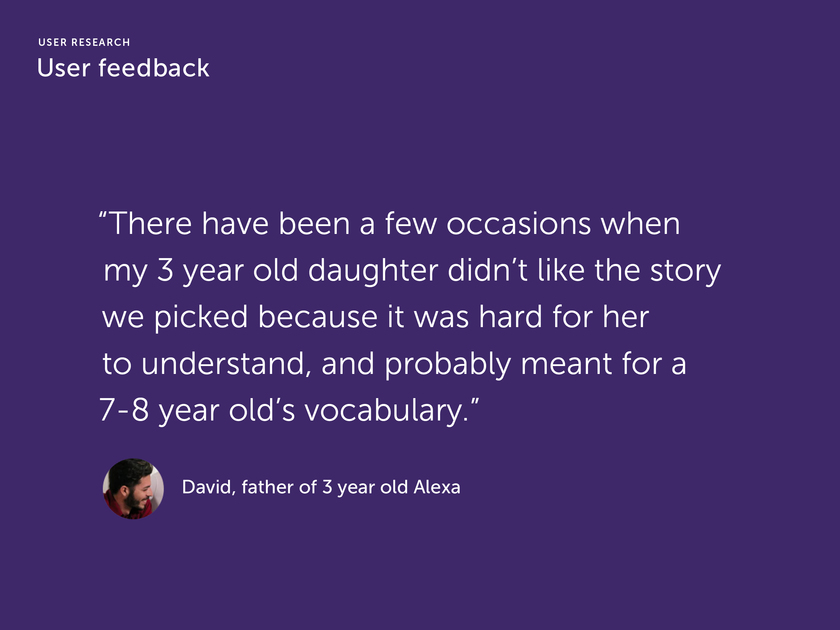Click the David profile photo
The height and width of the screenshot is (630, 840).
tap(133, 489)
